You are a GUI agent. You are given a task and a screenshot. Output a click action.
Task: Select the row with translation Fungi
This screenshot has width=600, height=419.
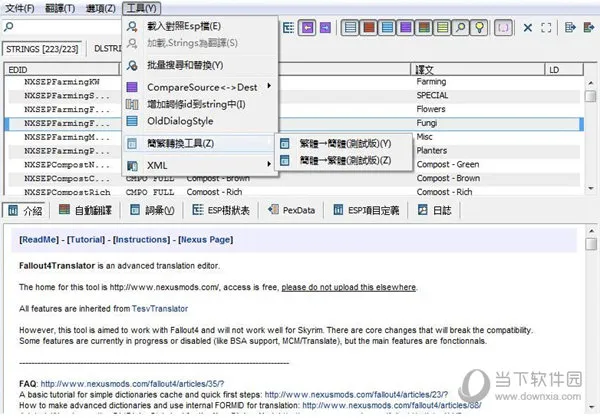(294, 123)
